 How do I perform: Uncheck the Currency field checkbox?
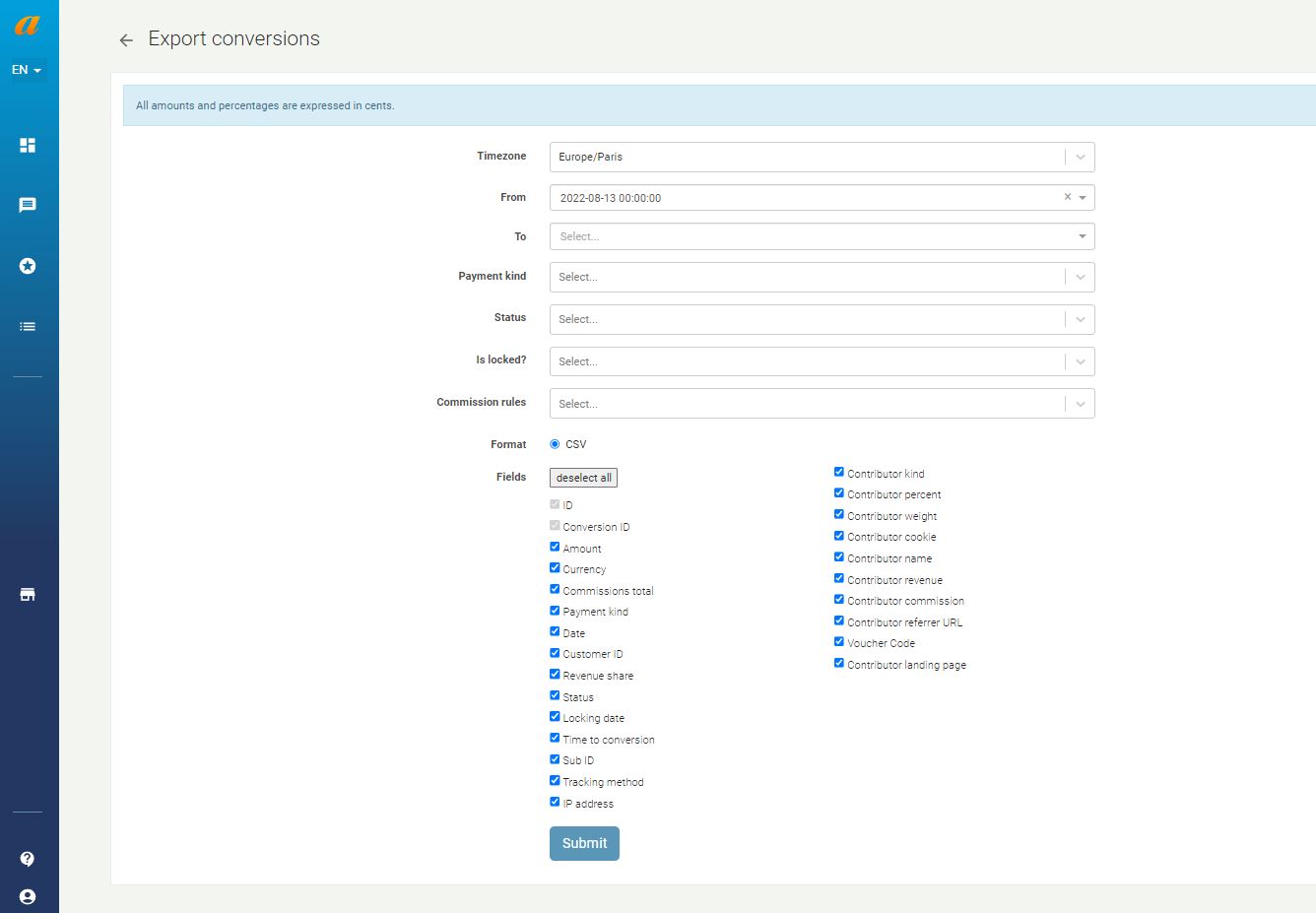point(555,567)
